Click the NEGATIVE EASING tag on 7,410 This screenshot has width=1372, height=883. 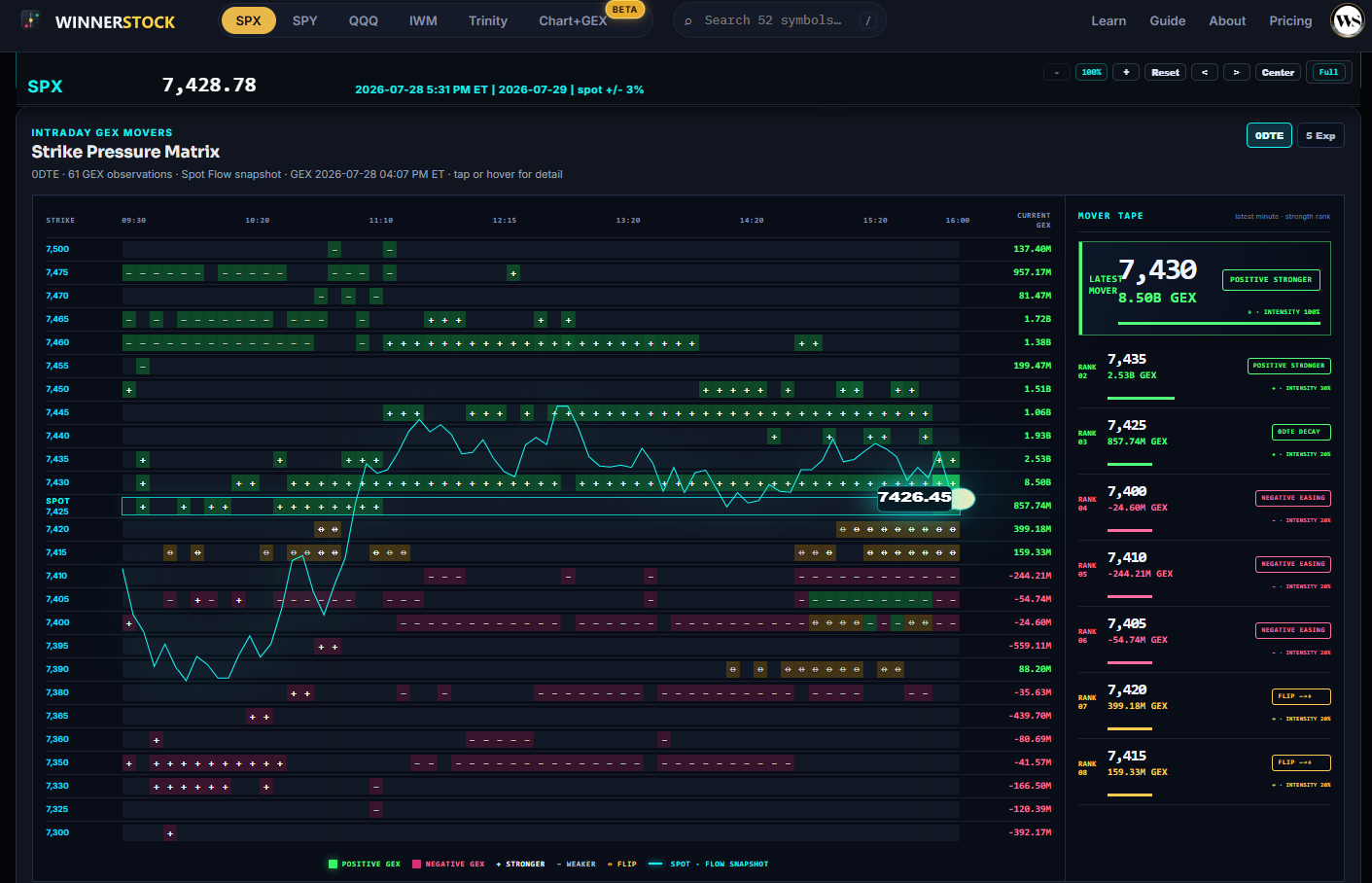(1293, 564)
